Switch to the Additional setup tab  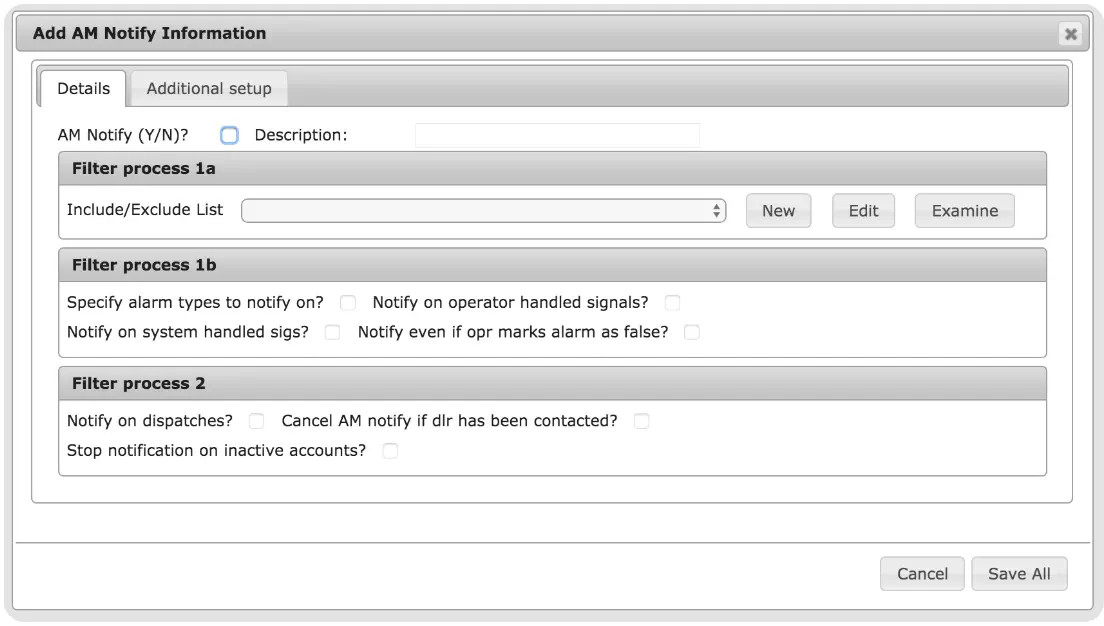[209, 89]
